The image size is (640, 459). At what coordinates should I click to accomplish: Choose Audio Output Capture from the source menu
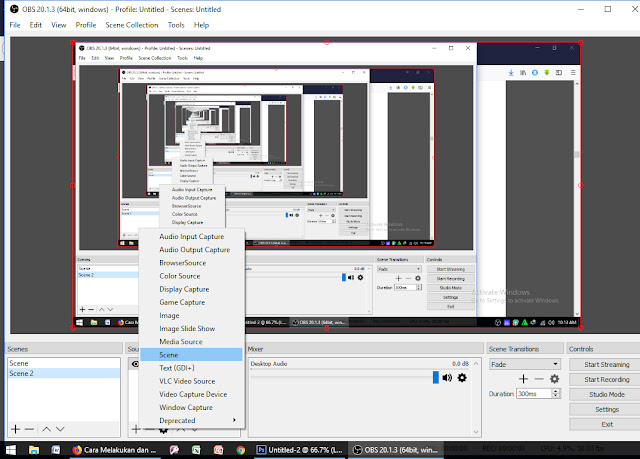191,250
